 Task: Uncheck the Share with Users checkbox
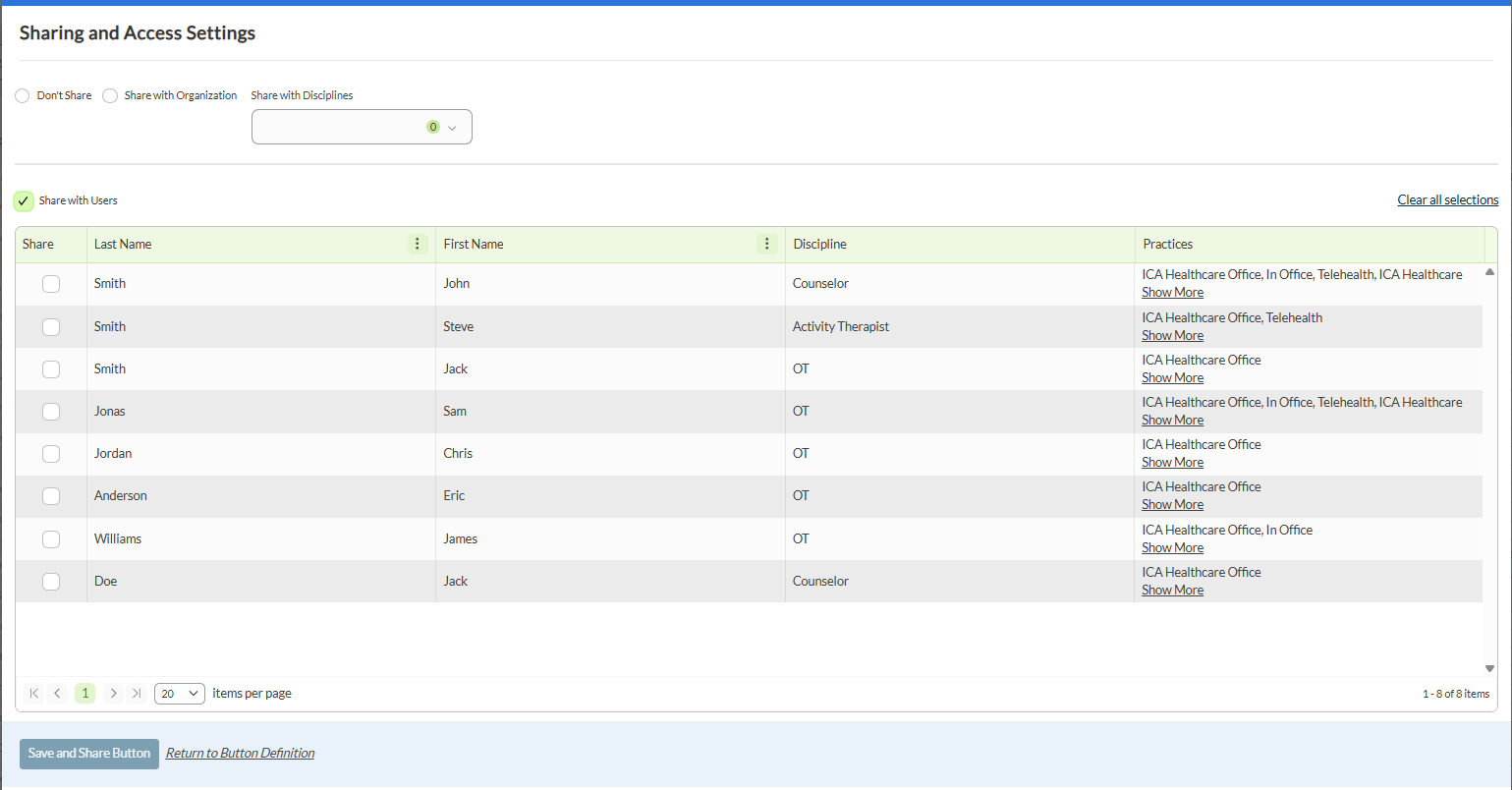point(24,201)
